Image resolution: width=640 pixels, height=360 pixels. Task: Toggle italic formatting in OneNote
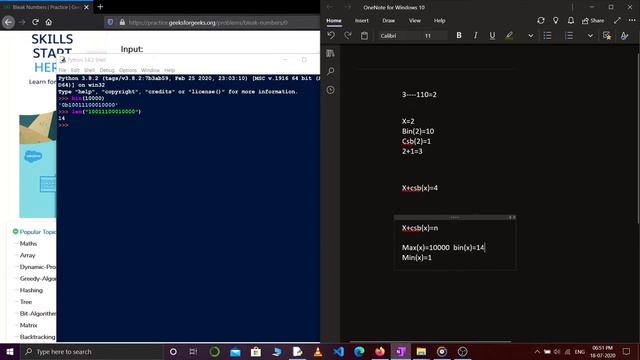(476, 36)
